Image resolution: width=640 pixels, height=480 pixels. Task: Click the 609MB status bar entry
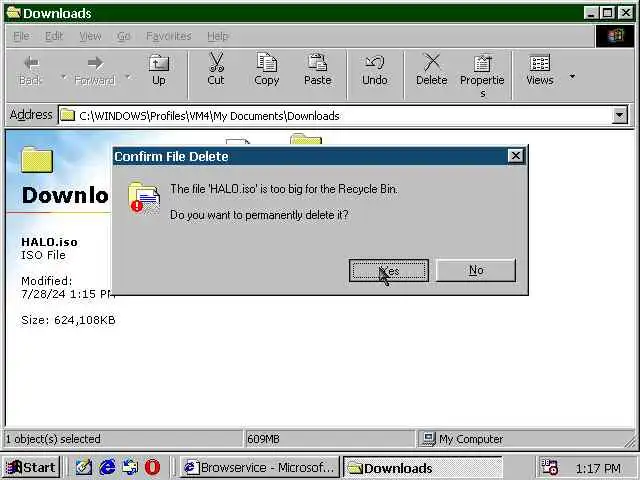[x=263, y=439]
